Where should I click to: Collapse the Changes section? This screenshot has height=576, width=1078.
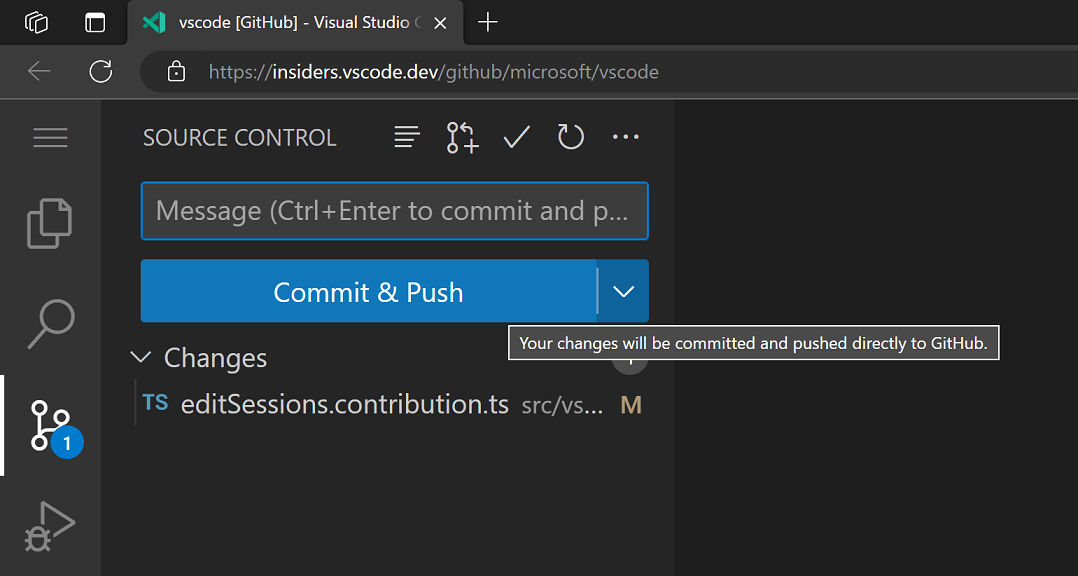[140, 357]
